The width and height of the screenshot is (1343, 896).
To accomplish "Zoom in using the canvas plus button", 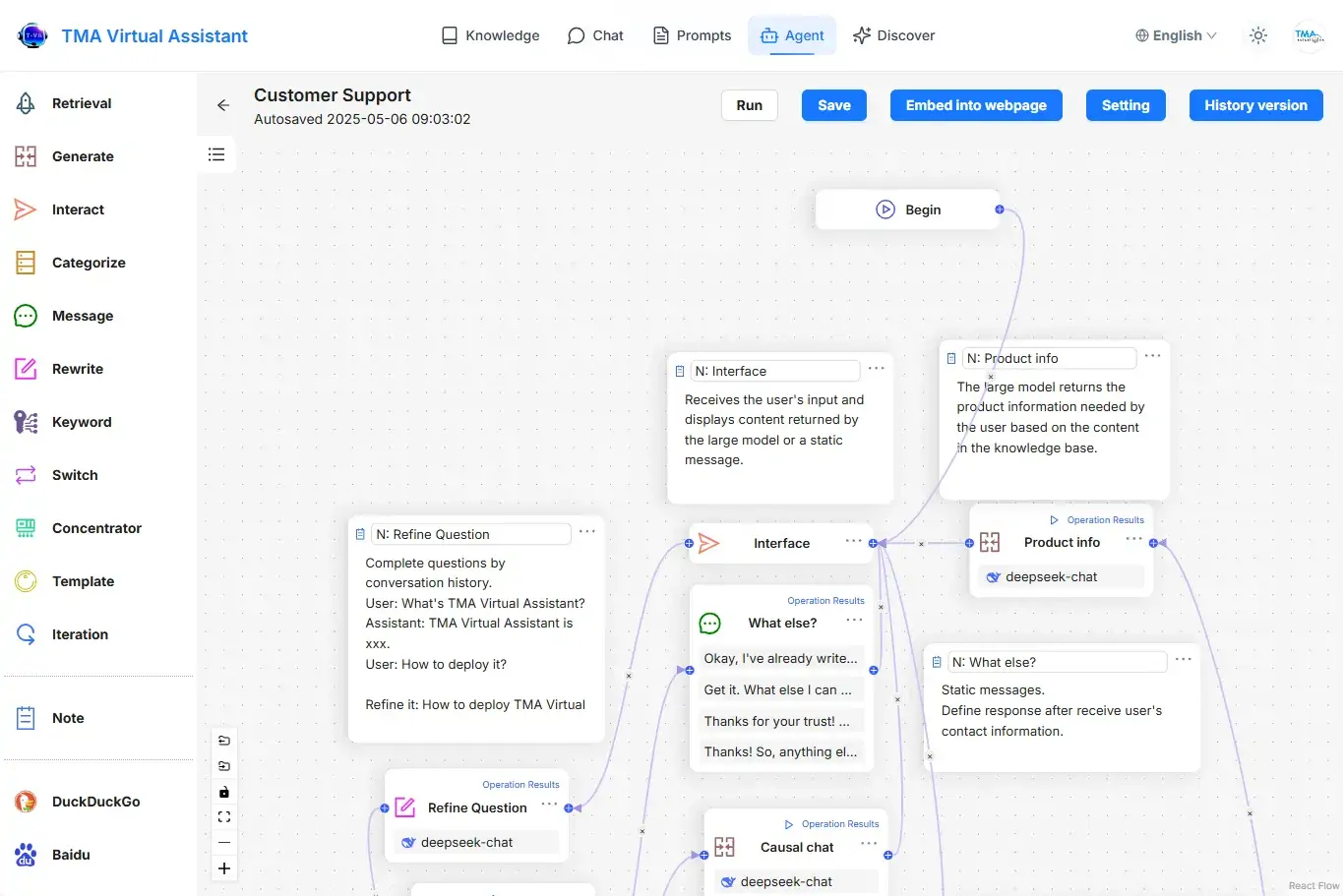I will coord(224,868).
